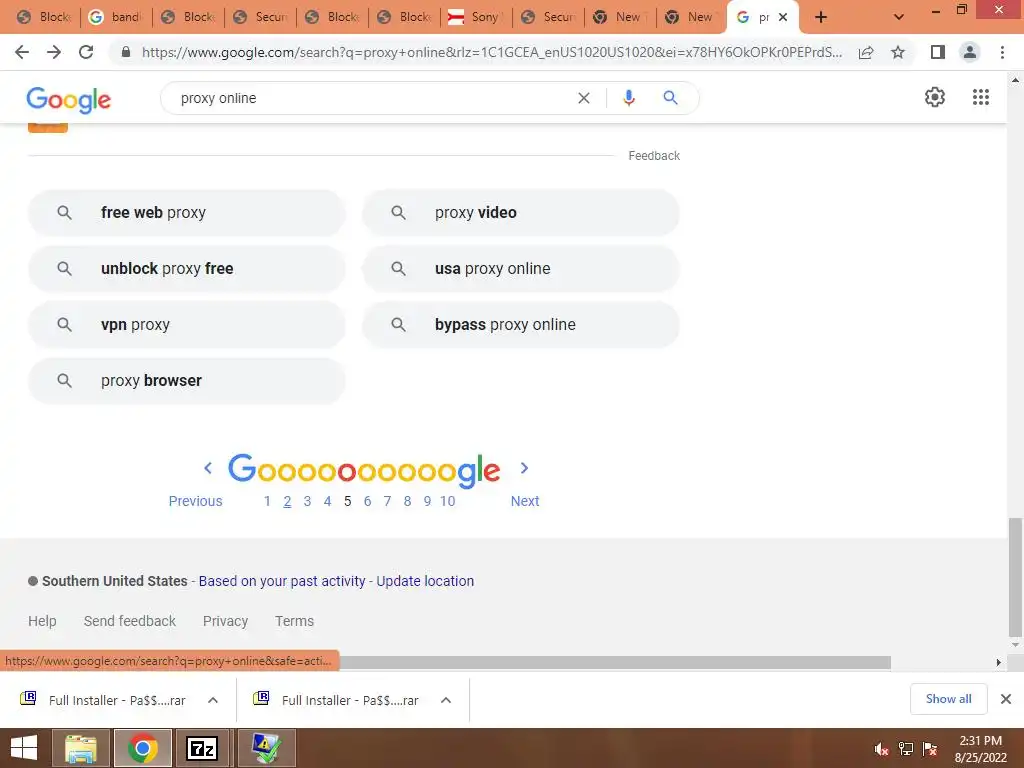The image size is (1024, 768).
Task: Open the network tray icon
Action: coord(905,749)
